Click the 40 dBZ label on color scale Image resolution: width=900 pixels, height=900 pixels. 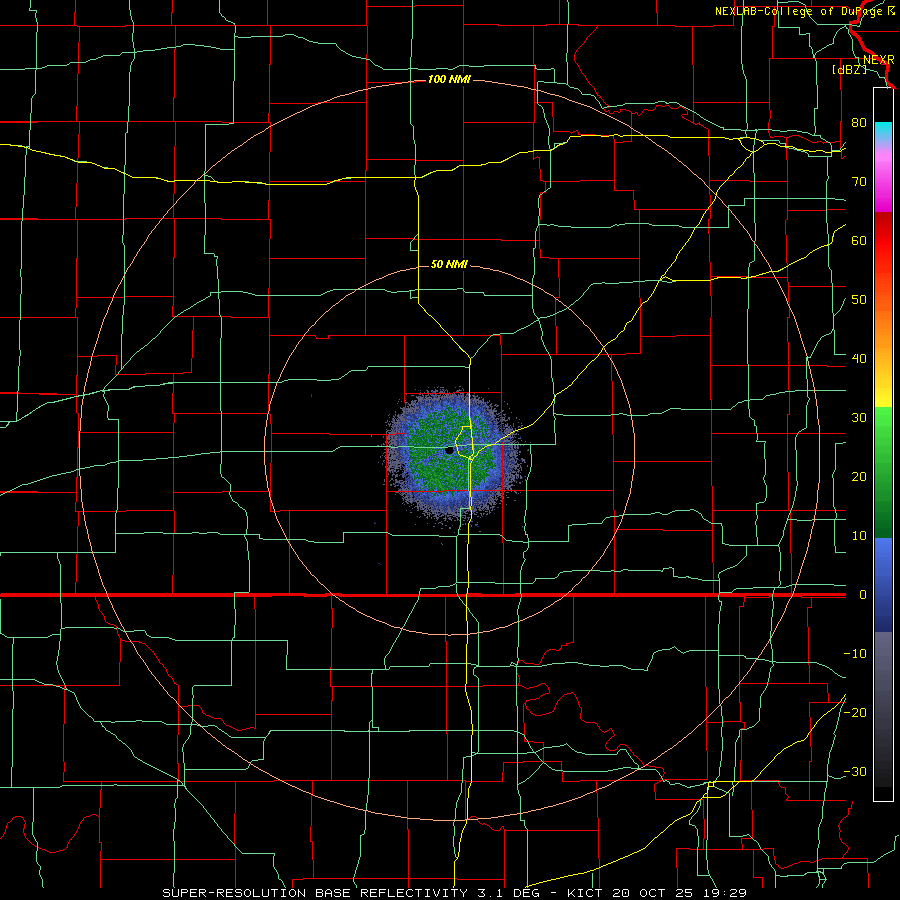859,358
